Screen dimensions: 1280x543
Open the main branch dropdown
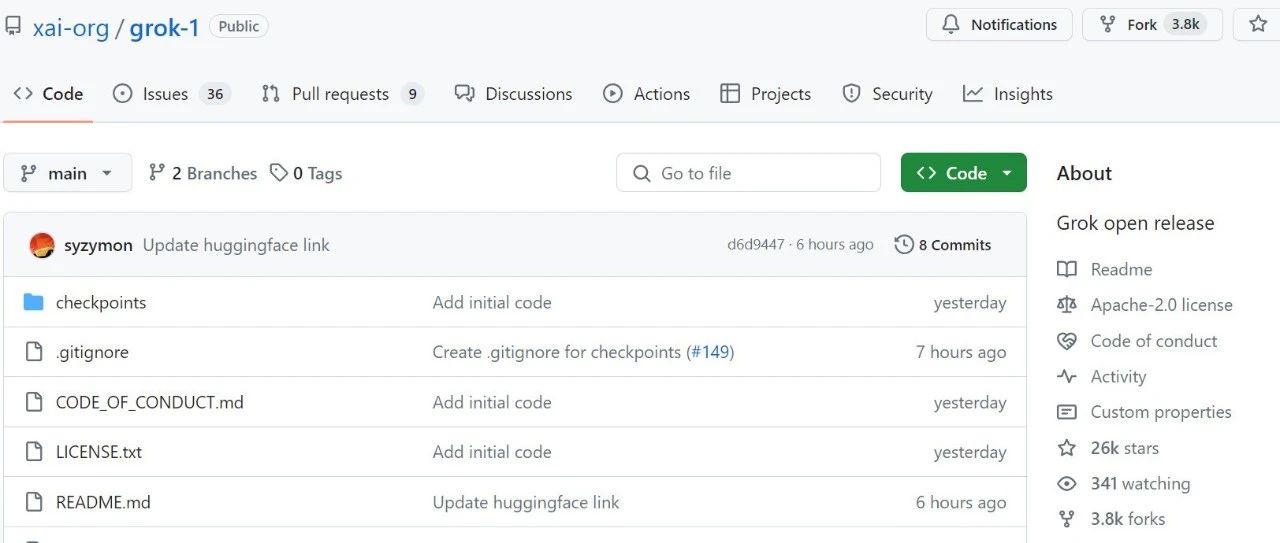click(x=68, y=173)
